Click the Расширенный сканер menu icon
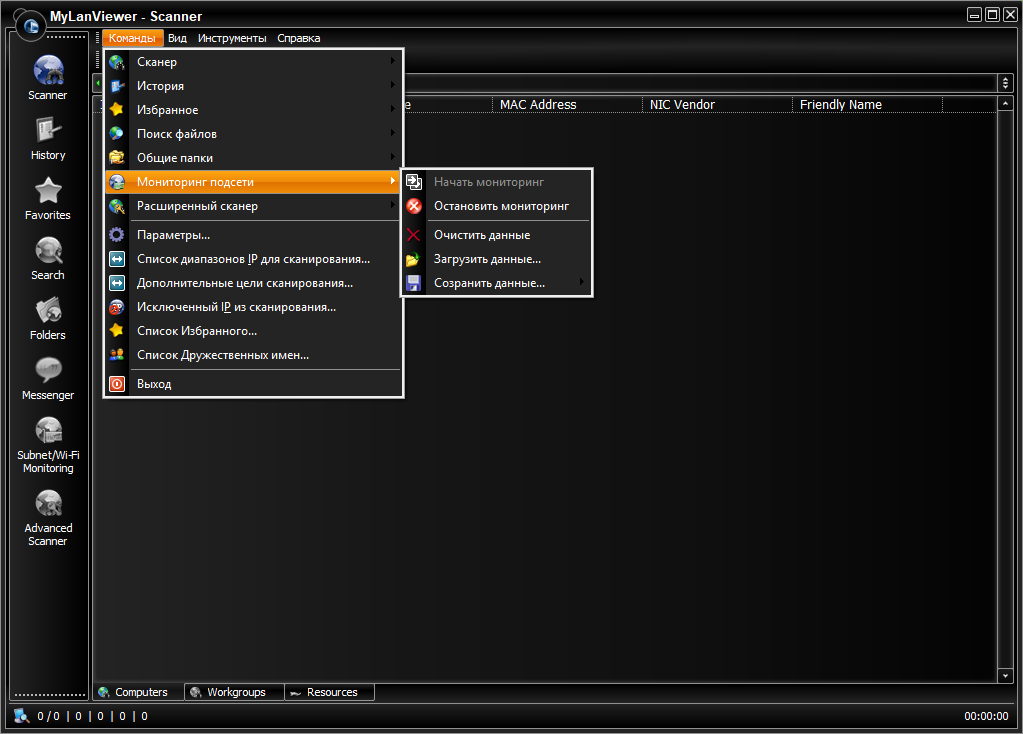Viewport: 1023px width, 734px height. tap(117, 206)
